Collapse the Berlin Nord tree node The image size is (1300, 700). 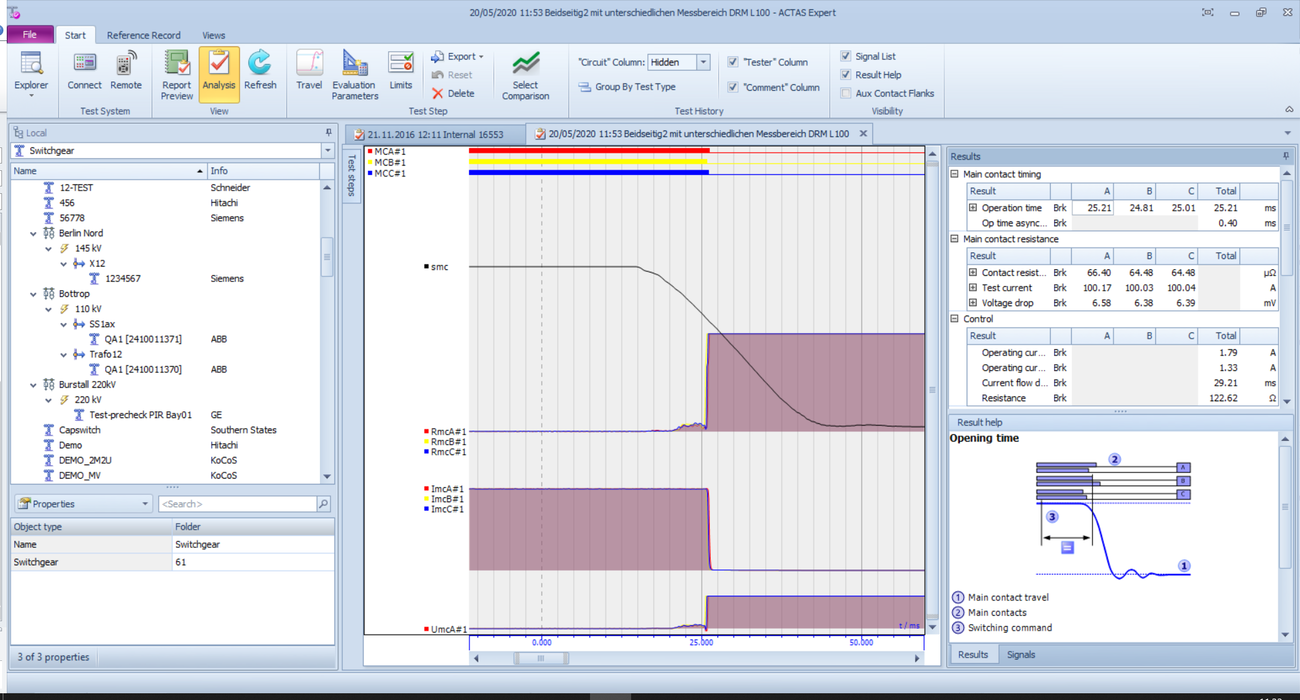(x=34, y=233)
